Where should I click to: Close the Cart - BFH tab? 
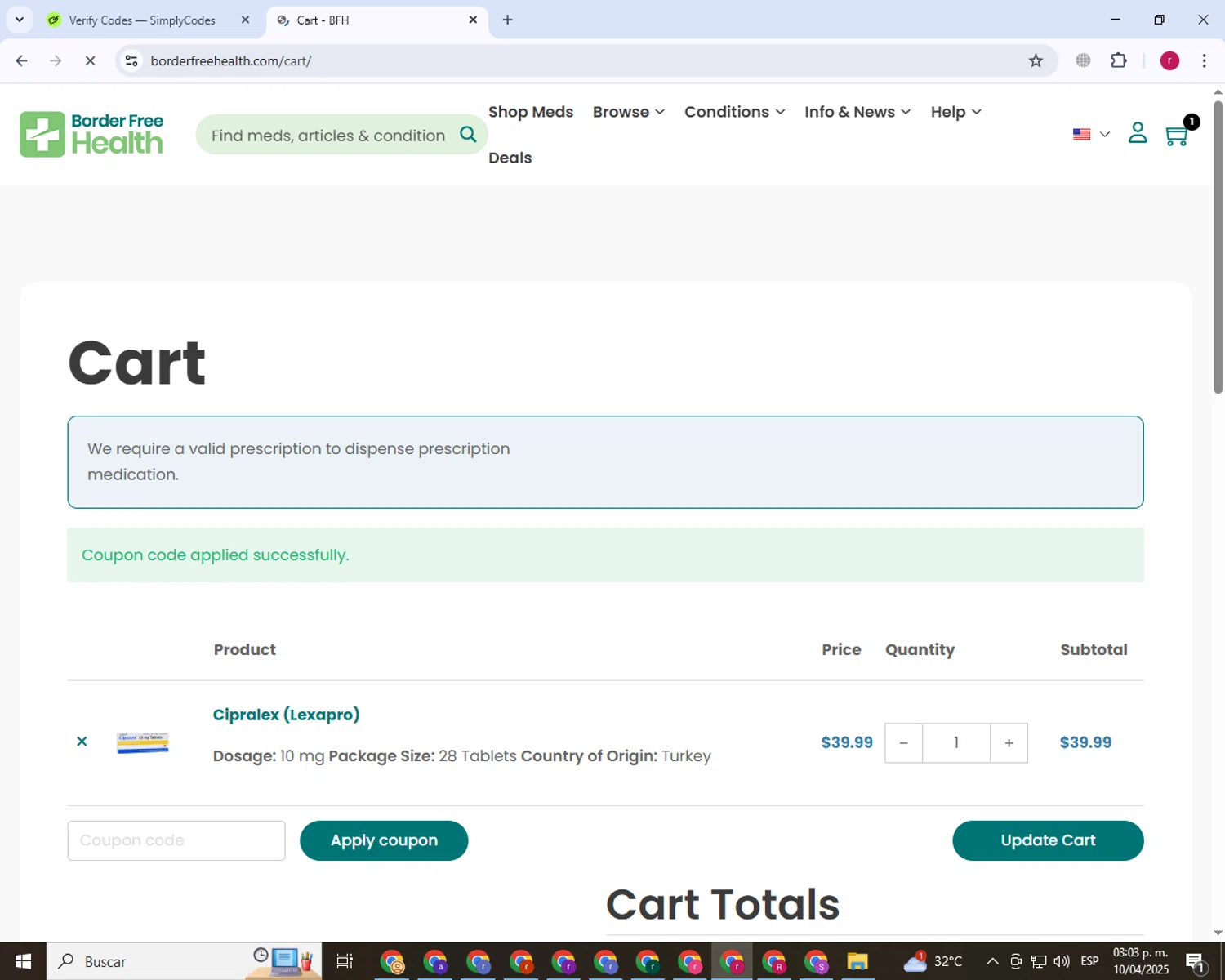473,20
